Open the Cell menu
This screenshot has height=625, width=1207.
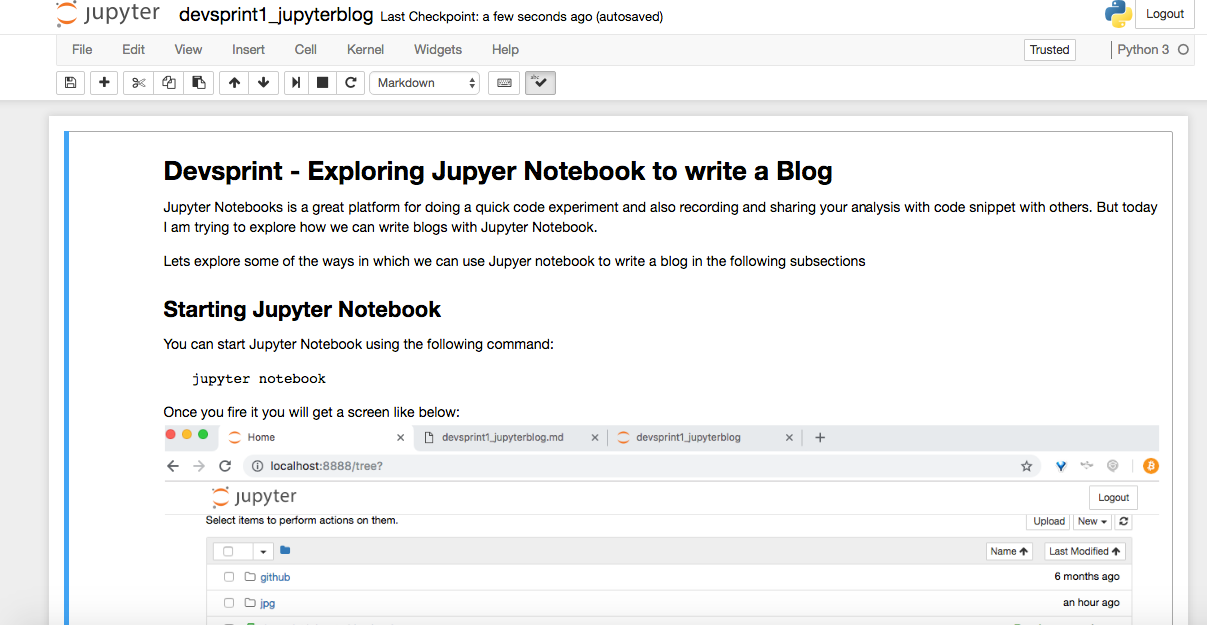point(306,49)
